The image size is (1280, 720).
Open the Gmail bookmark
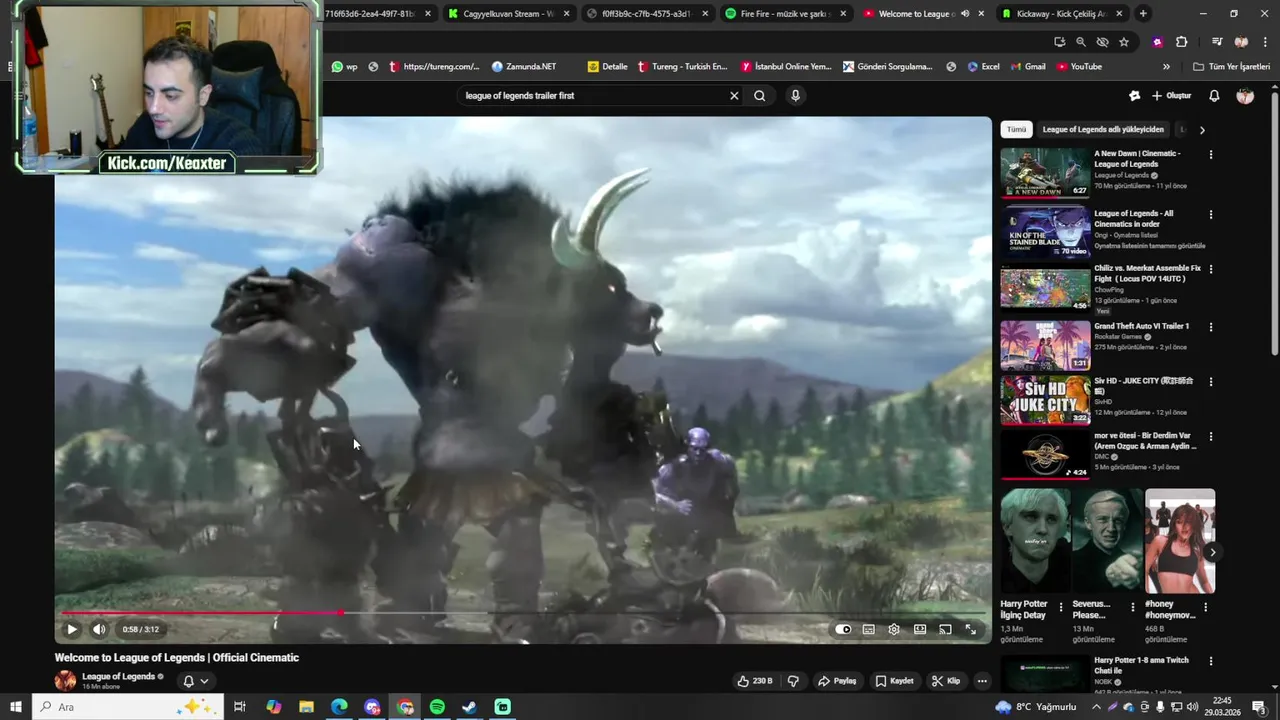point(1027,67)
